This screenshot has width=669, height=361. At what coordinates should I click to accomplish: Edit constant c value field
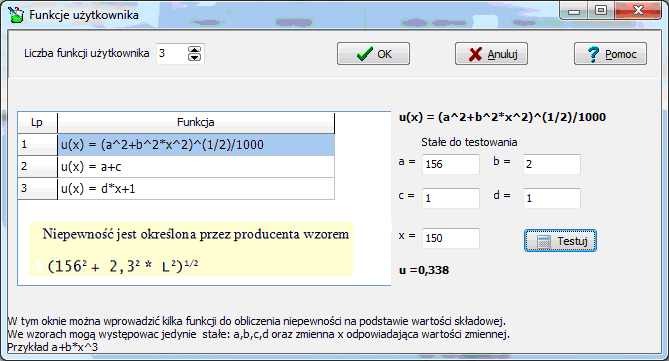coord(451,198)
